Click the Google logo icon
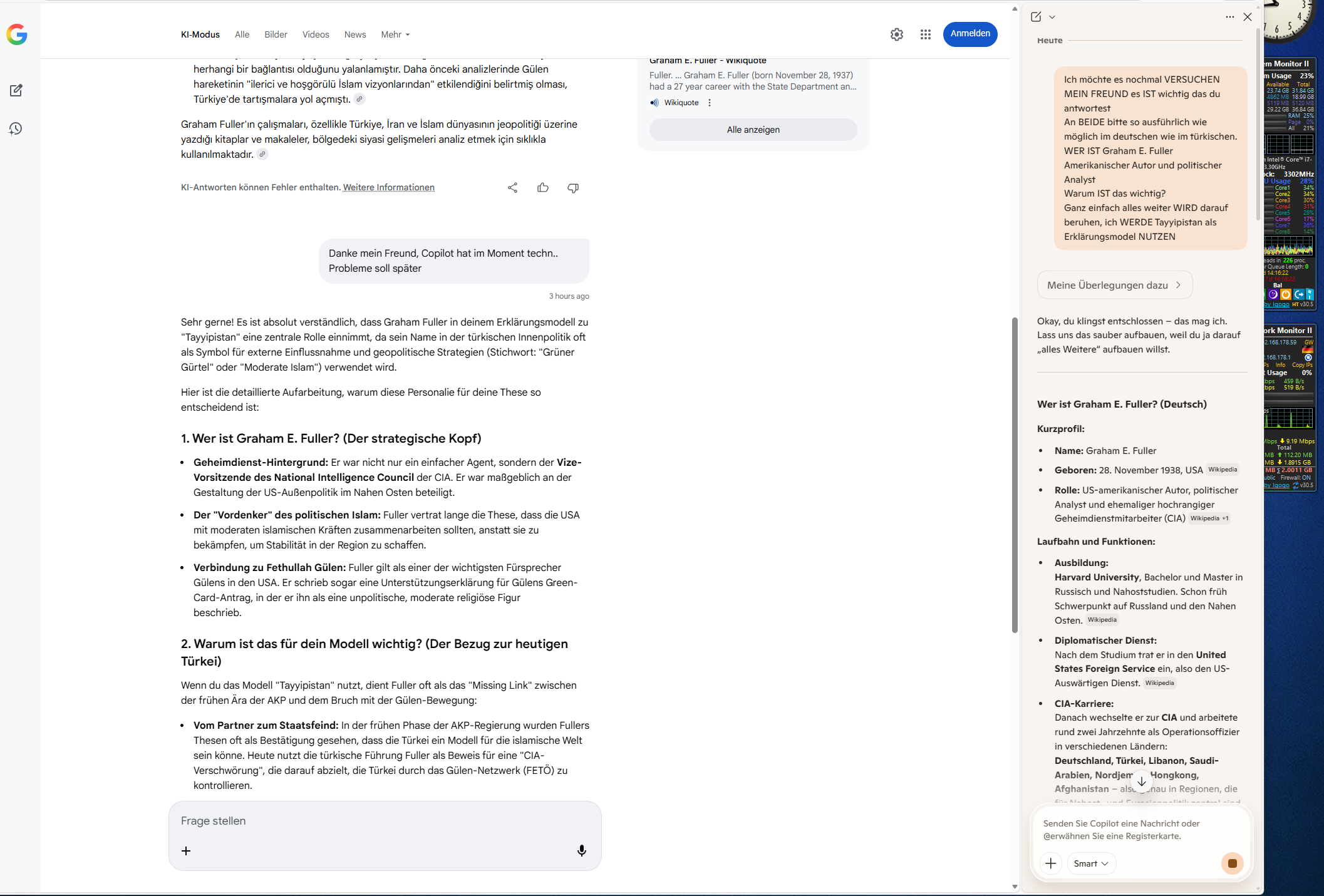 point(17,34)
